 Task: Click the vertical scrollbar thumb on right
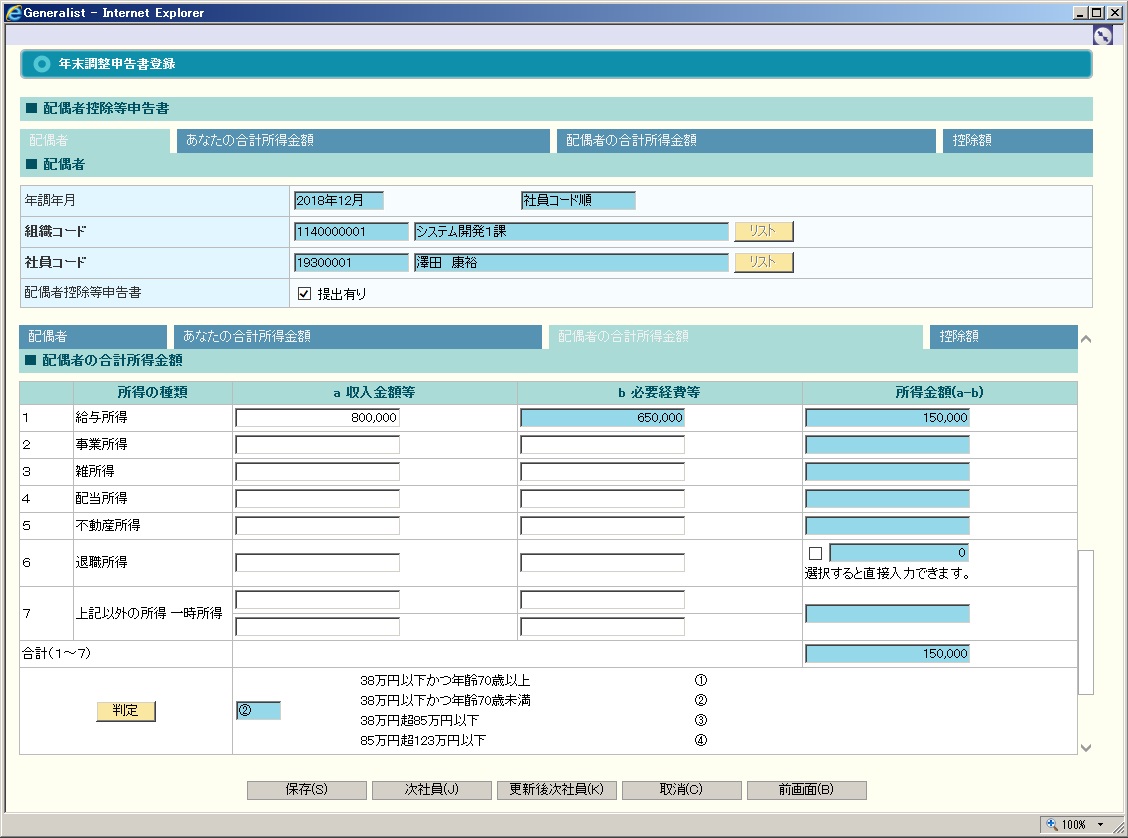1085,620
